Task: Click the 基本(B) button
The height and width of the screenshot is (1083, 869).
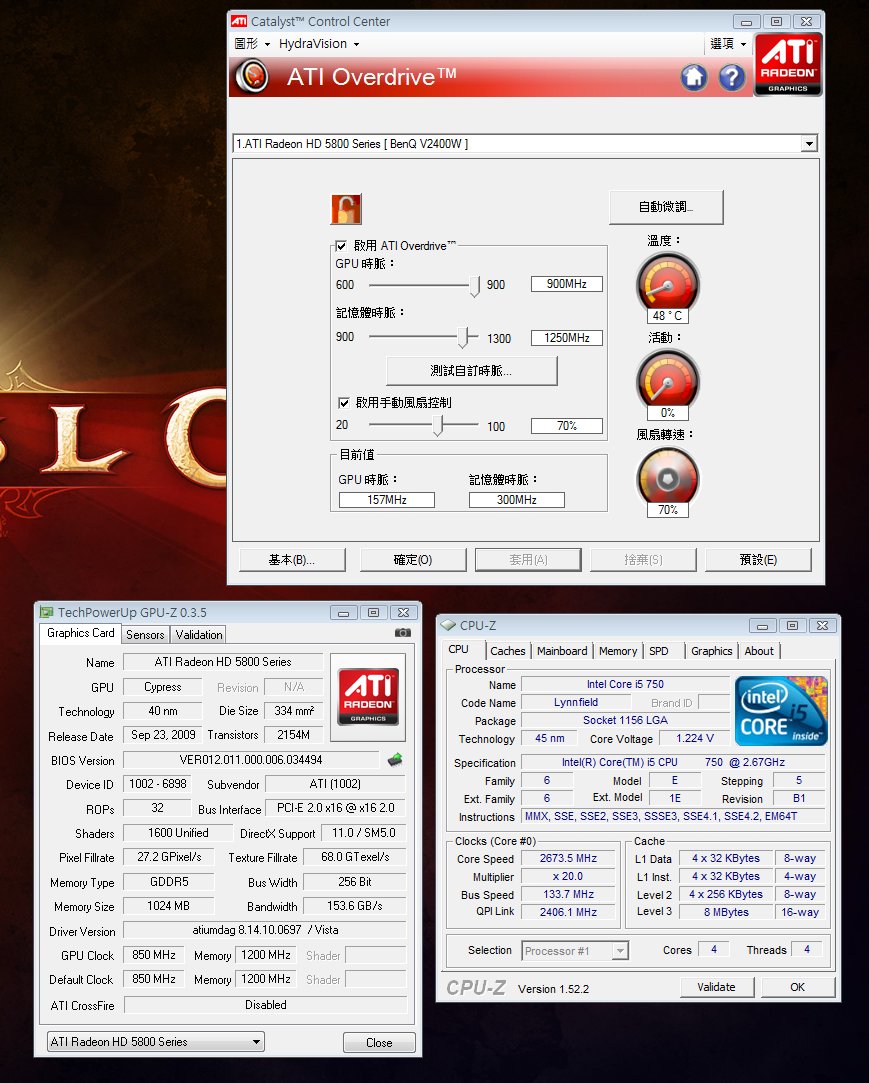Action: pyautogui.click(x=292, y=560)
